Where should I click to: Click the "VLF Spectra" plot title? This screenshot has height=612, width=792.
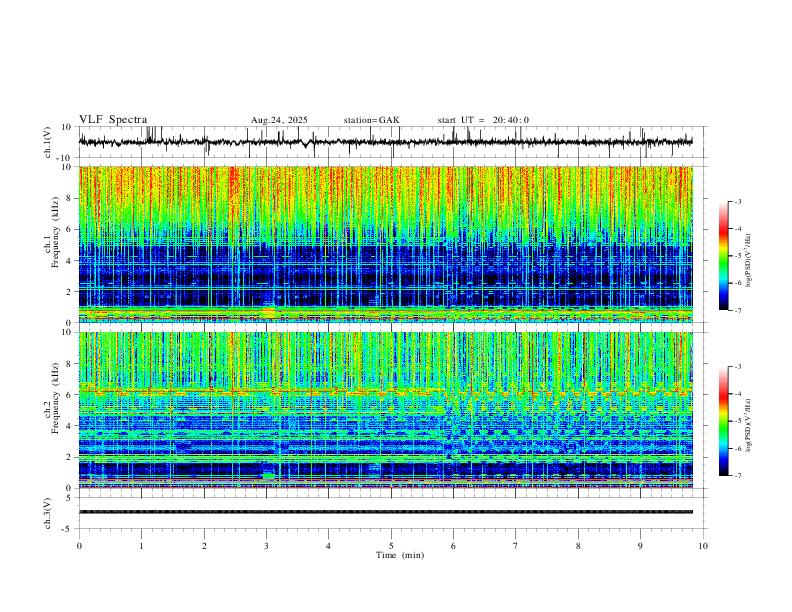click(113, 120)
